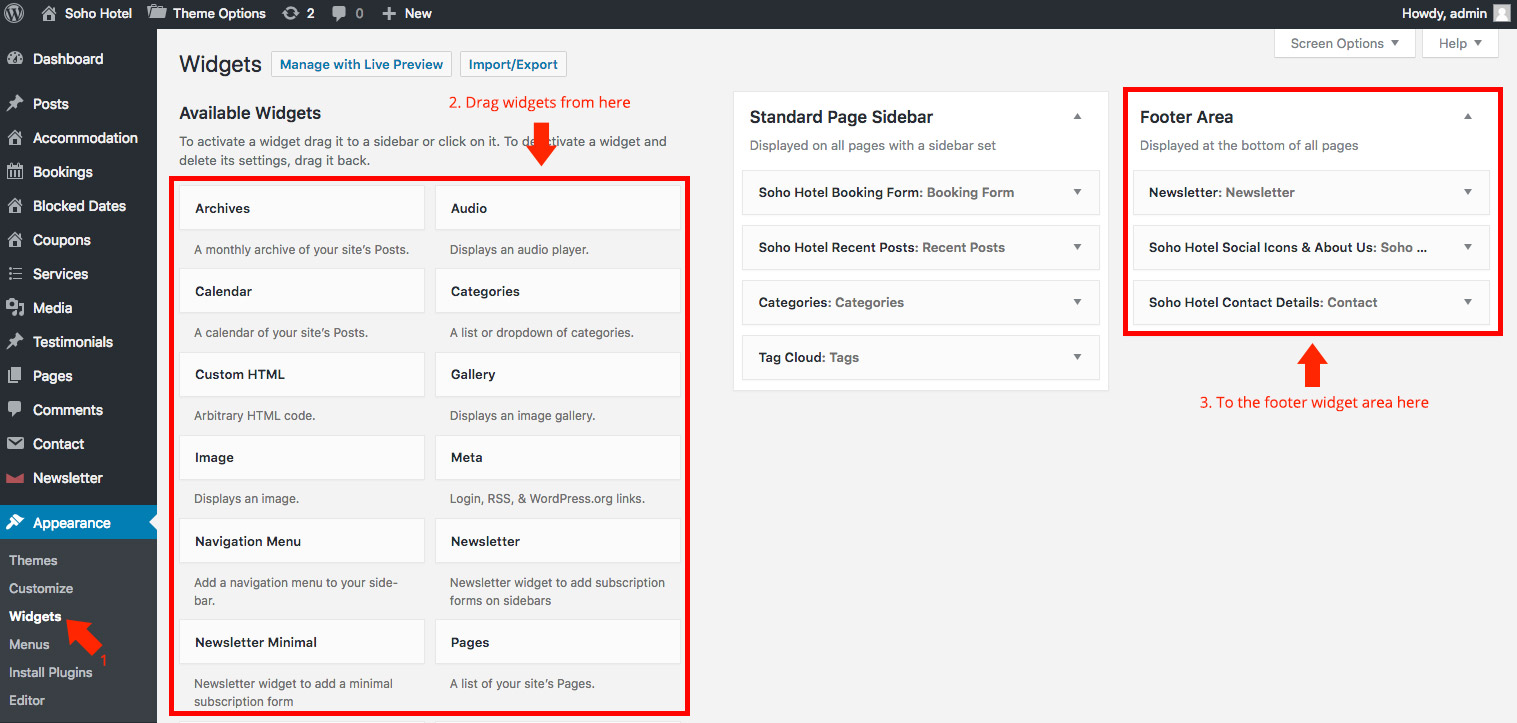Collapse the Footer Area panel
This screenshot has height=723, width=1517.
1467,117
